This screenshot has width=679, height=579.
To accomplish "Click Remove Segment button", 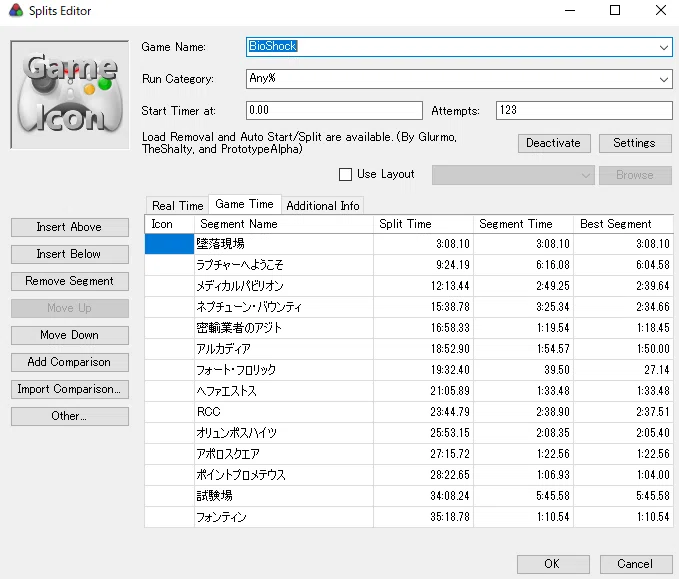I will click(70, 281).
